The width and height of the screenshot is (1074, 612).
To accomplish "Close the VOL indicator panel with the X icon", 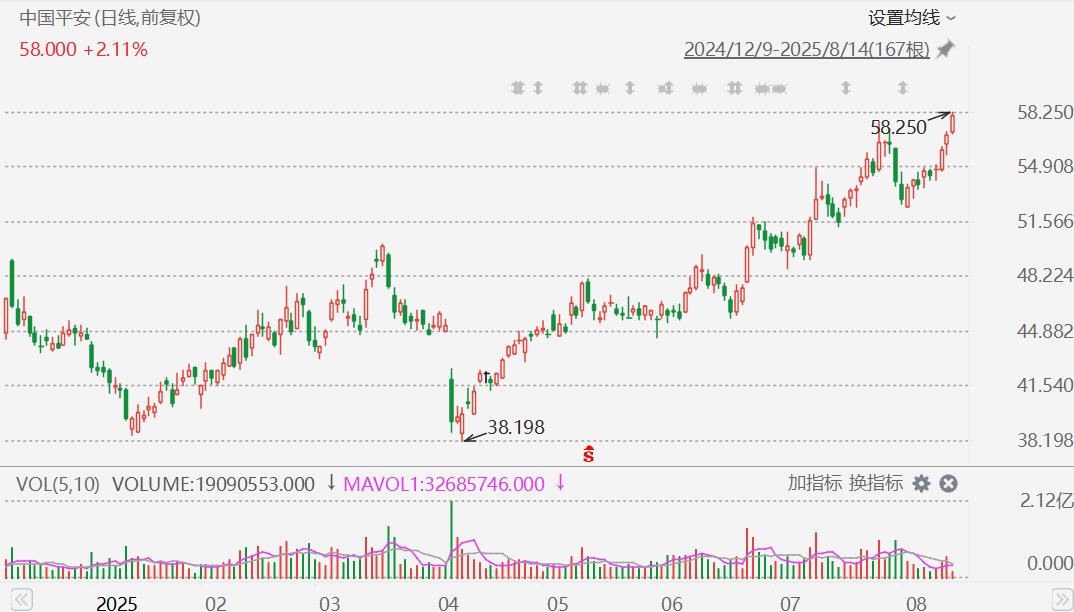I will (x=948, y=484).
